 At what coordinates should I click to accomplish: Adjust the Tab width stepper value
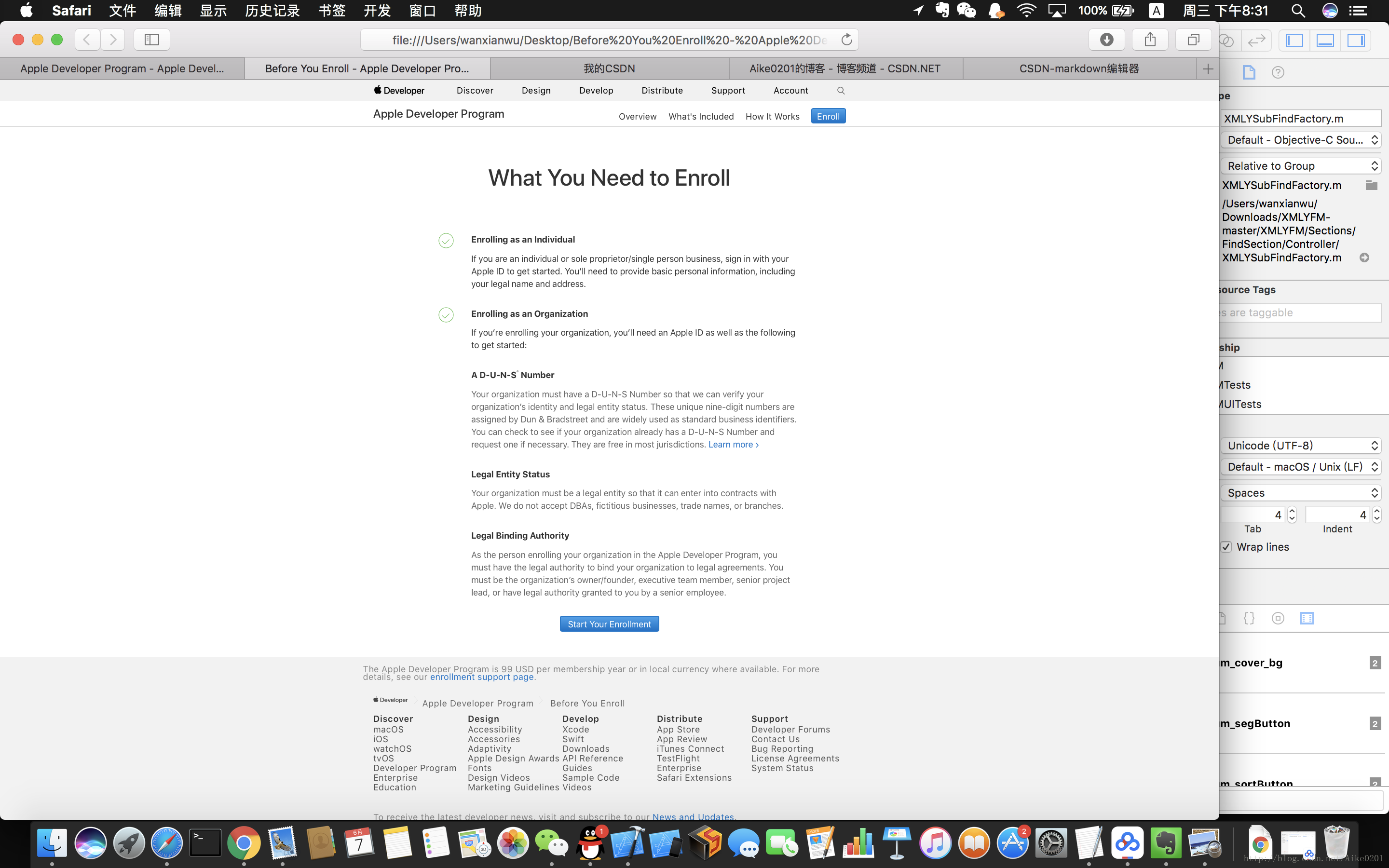(1291, 514)
